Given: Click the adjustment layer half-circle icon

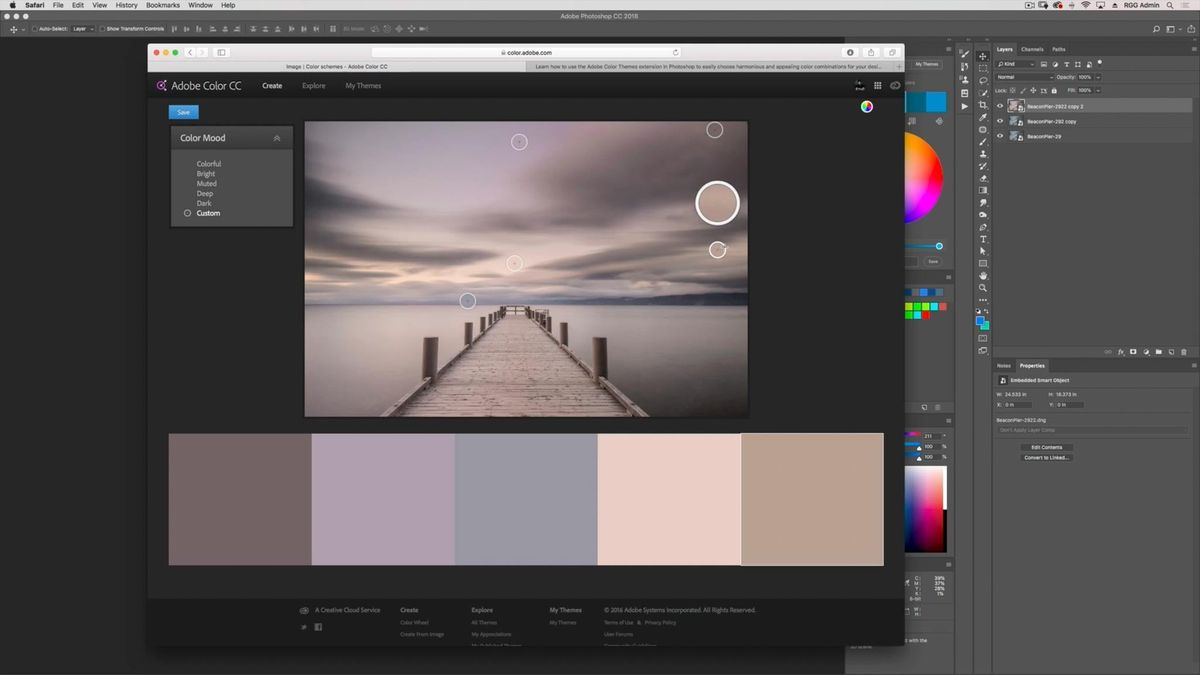Looking at the screenshot, I should [1146, 352].
